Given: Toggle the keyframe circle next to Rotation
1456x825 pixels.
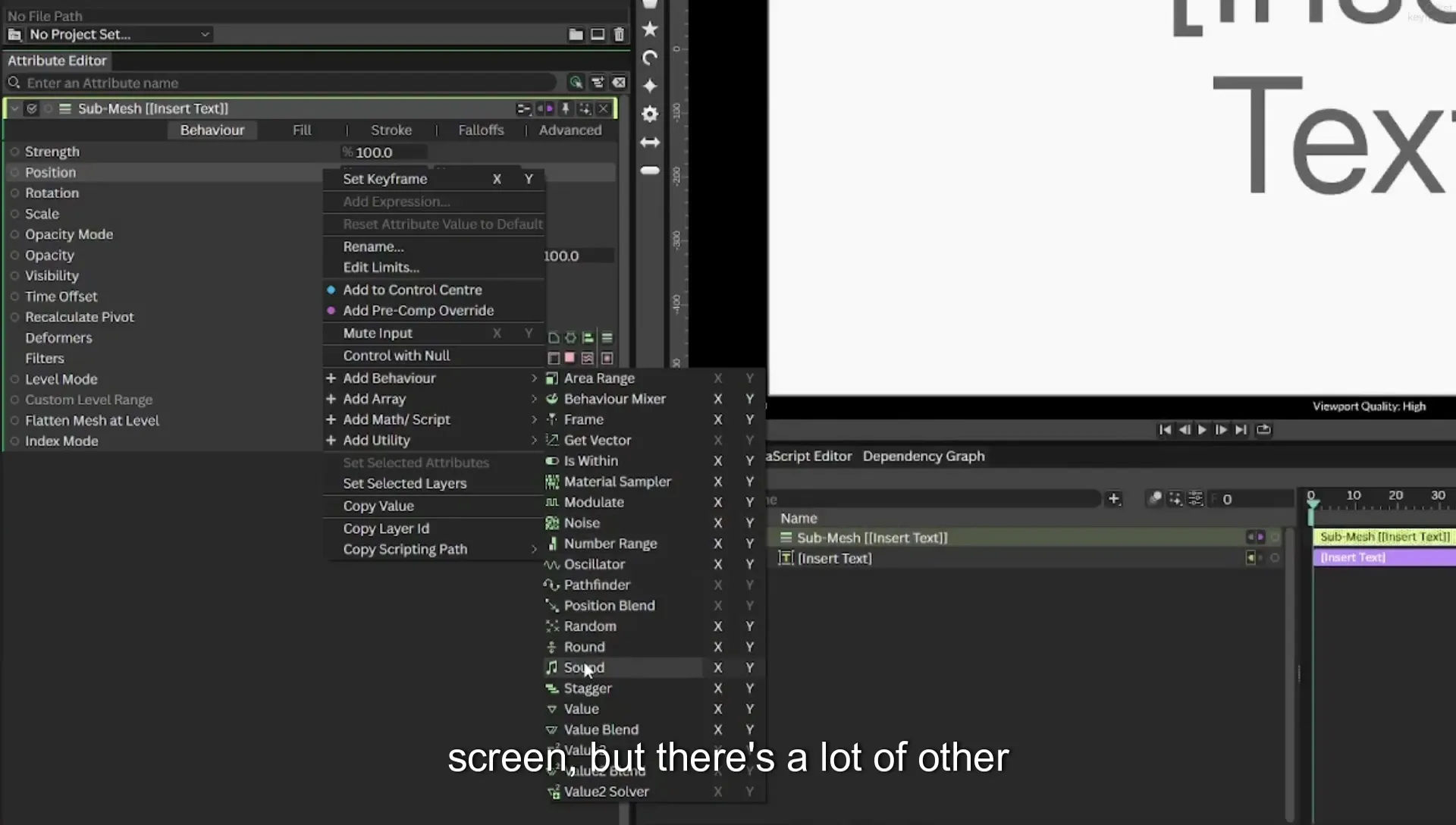Looking at the screenshot, I should click(14, 193).
